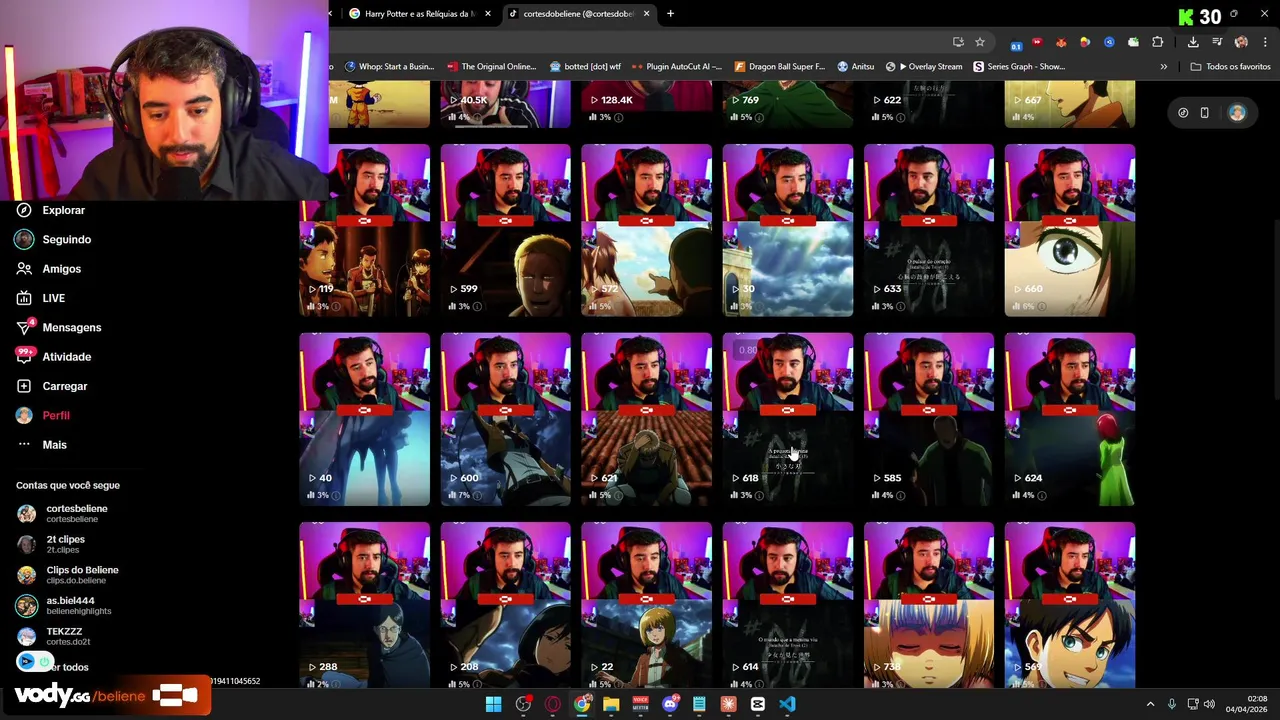Open the botted [dot] wtf bookmark
The image size is (1280, 720).
click(x=585, y=67)
